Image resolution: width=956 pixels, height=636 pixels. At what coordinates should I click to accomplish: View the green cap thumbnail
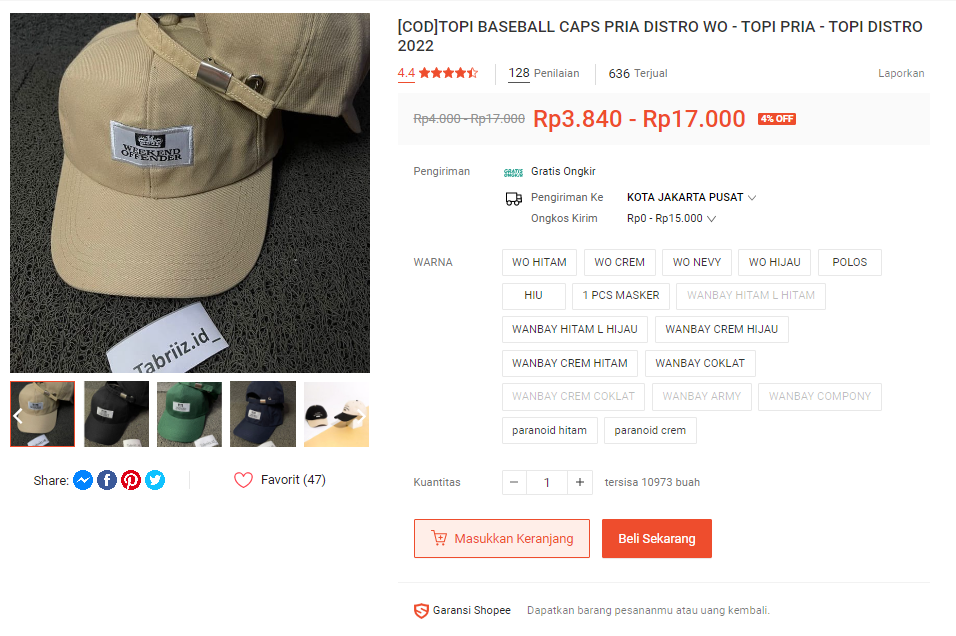[190, 414]
